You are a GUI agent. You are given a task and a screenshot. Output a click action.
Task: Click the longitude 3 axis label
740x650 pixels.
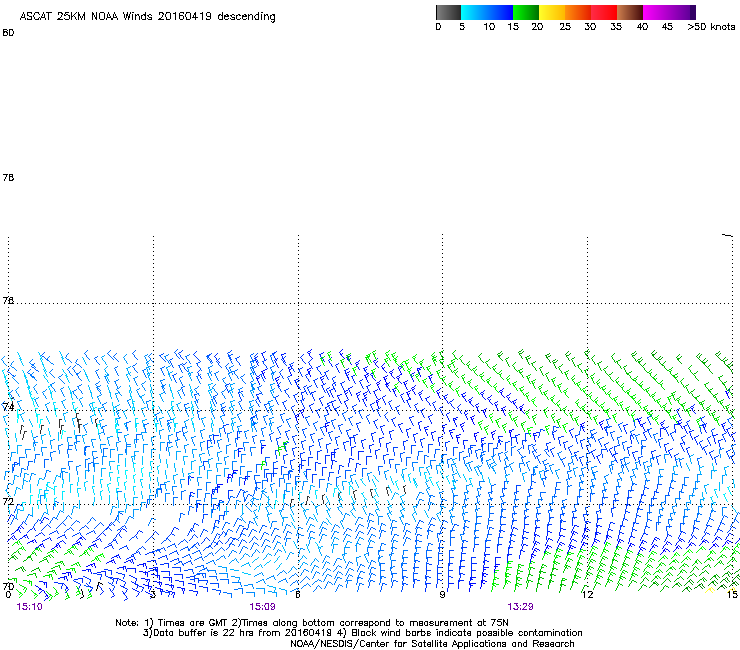tap(152, 595)
